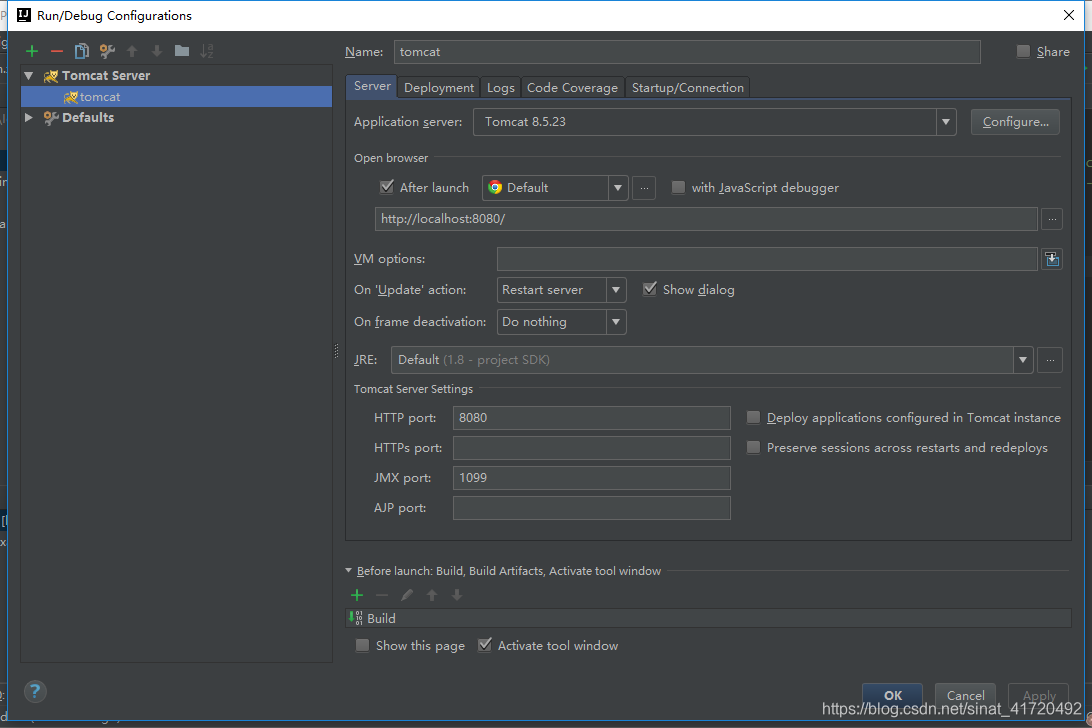The height and width of the screenshot is (728, 1092).
Task: Click the localhost URL input field
Action: (706, 219)
